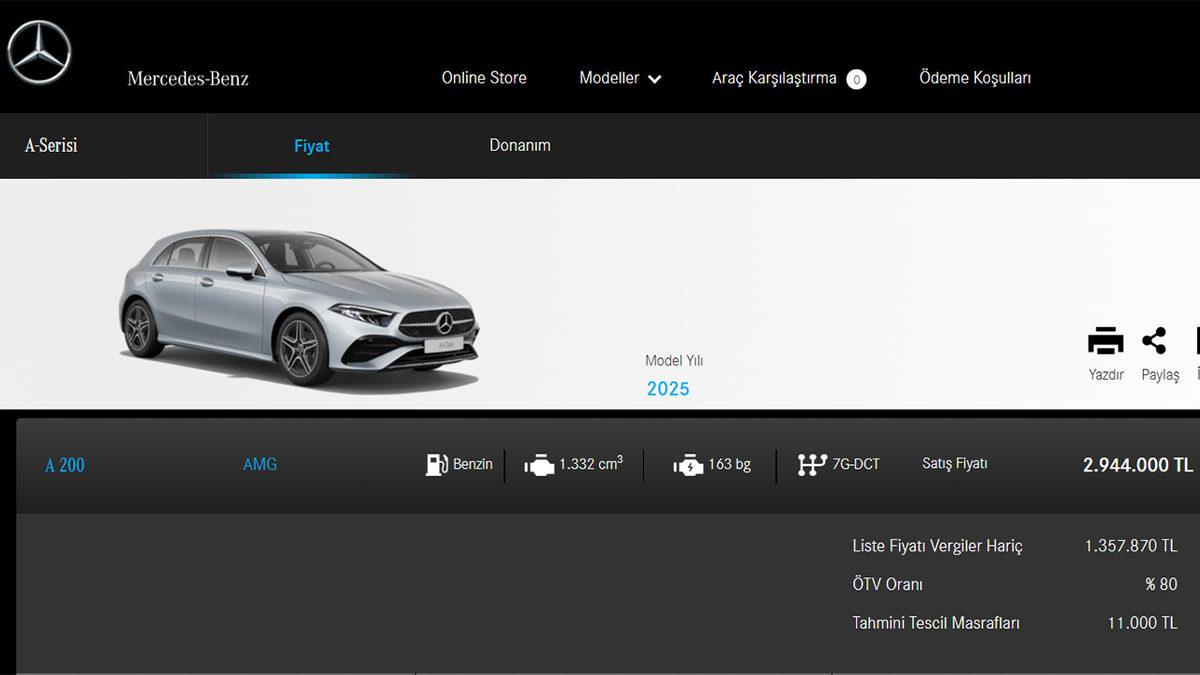Click the Paylaş share icon
This screenshot has width=1200, height=675.
pyautogui.click(x=1155, y=341)
